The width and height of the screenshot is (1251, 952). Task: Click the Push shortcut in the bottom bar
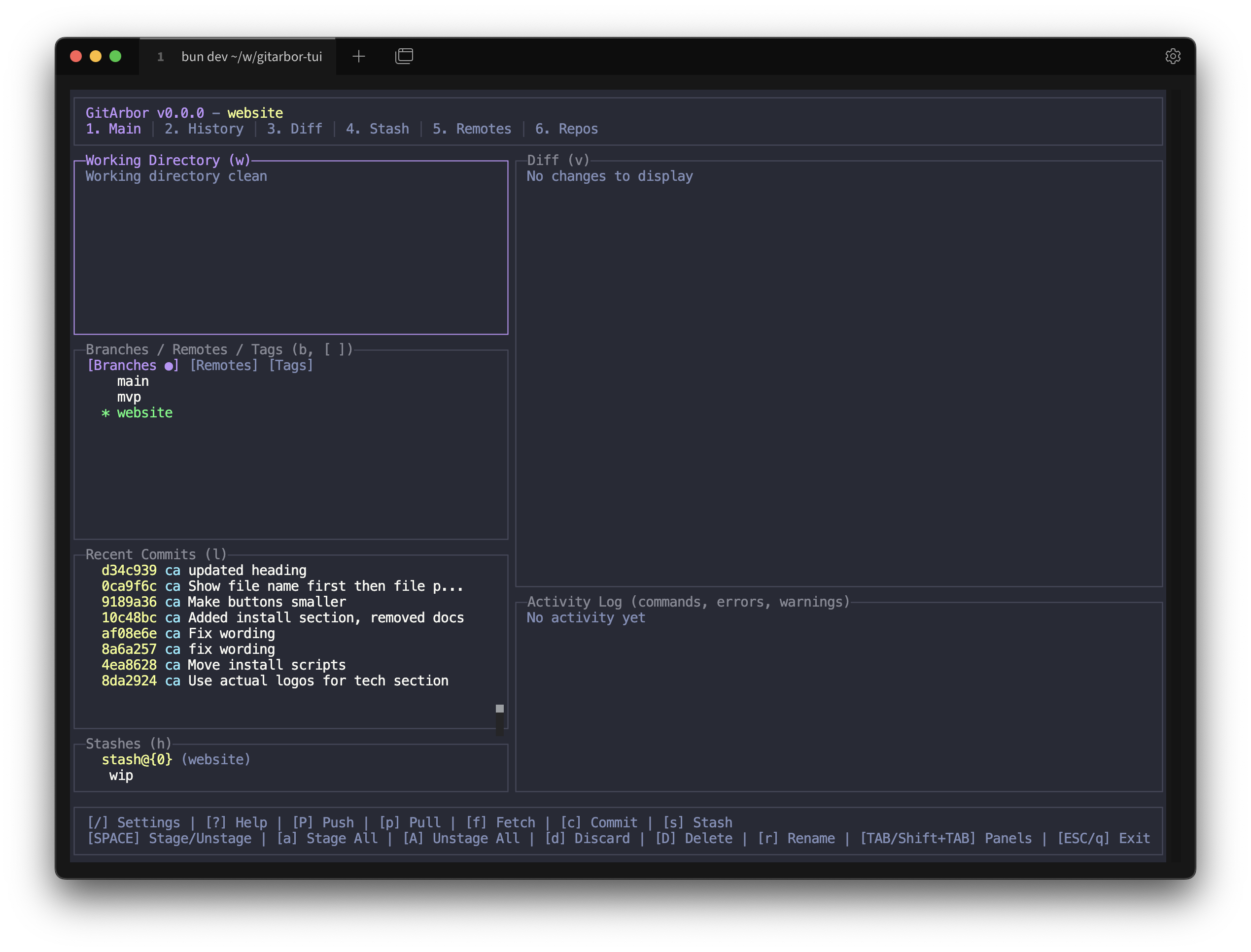pyautogui.click(x=324, y=822)
